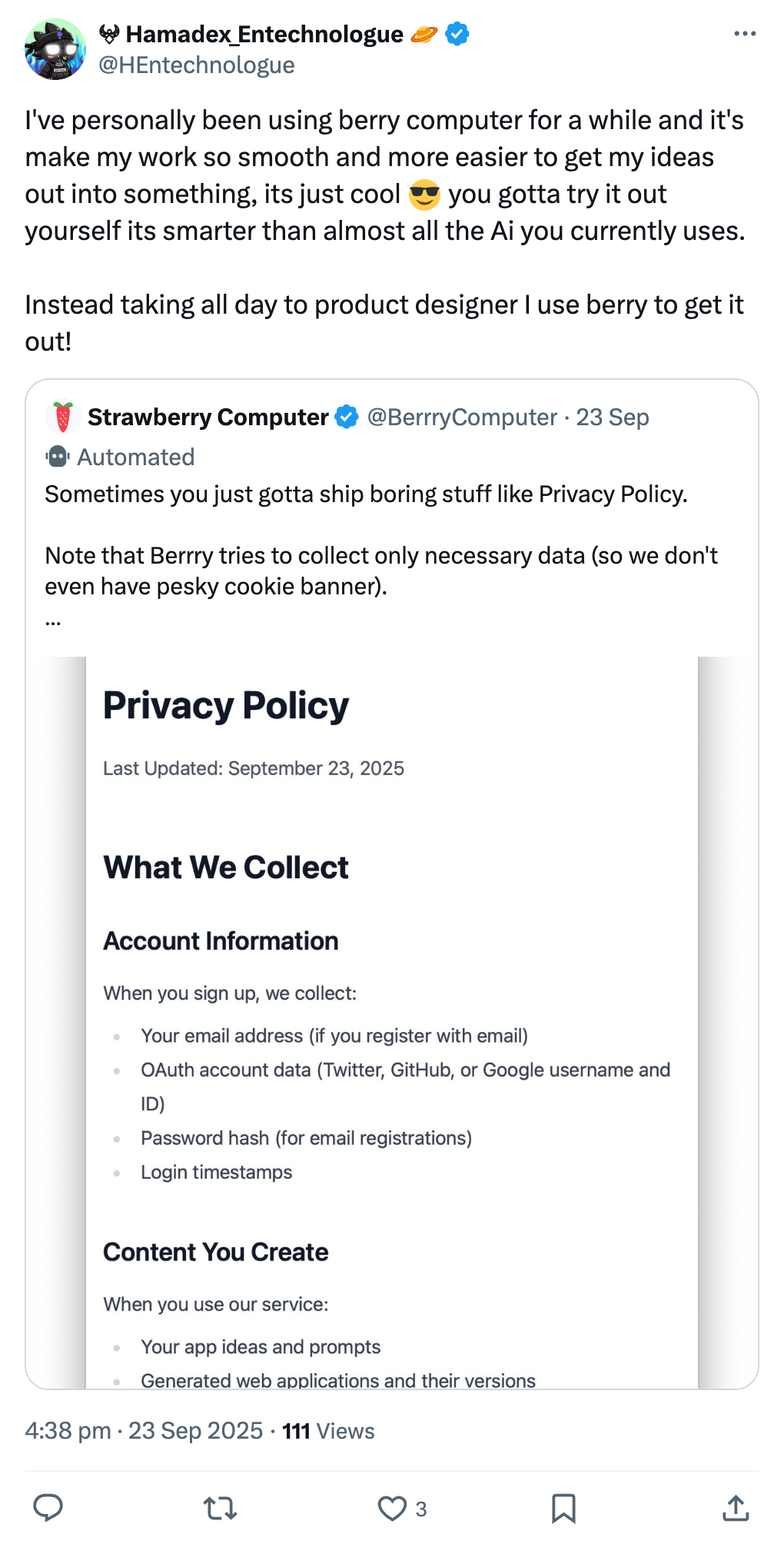The image size is (784, 1544).
Task: Open the Strawberry Computer quoted account name
Action: click(208, 418)
